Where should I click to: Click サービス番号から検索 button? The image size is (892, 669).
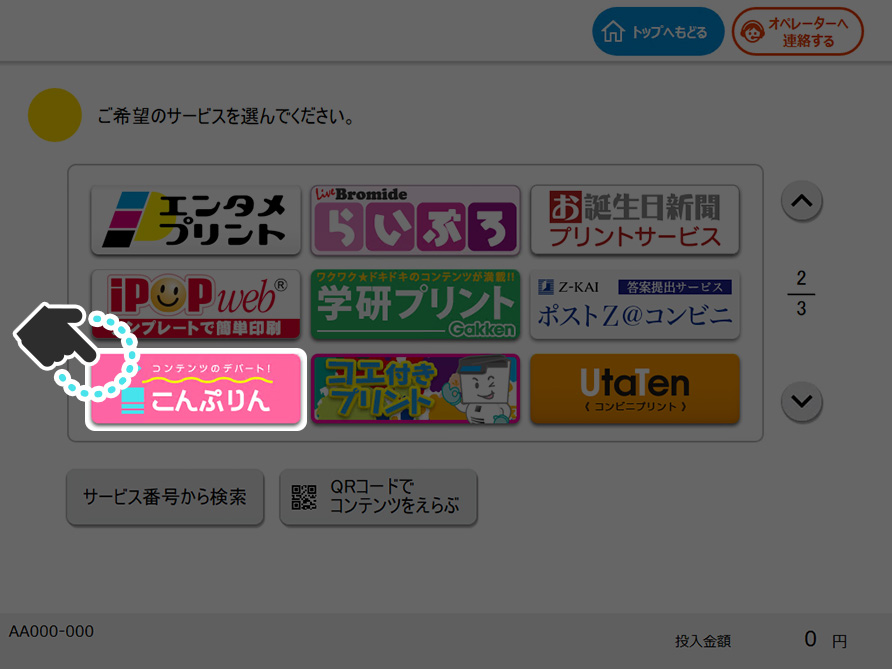[165, 497]
